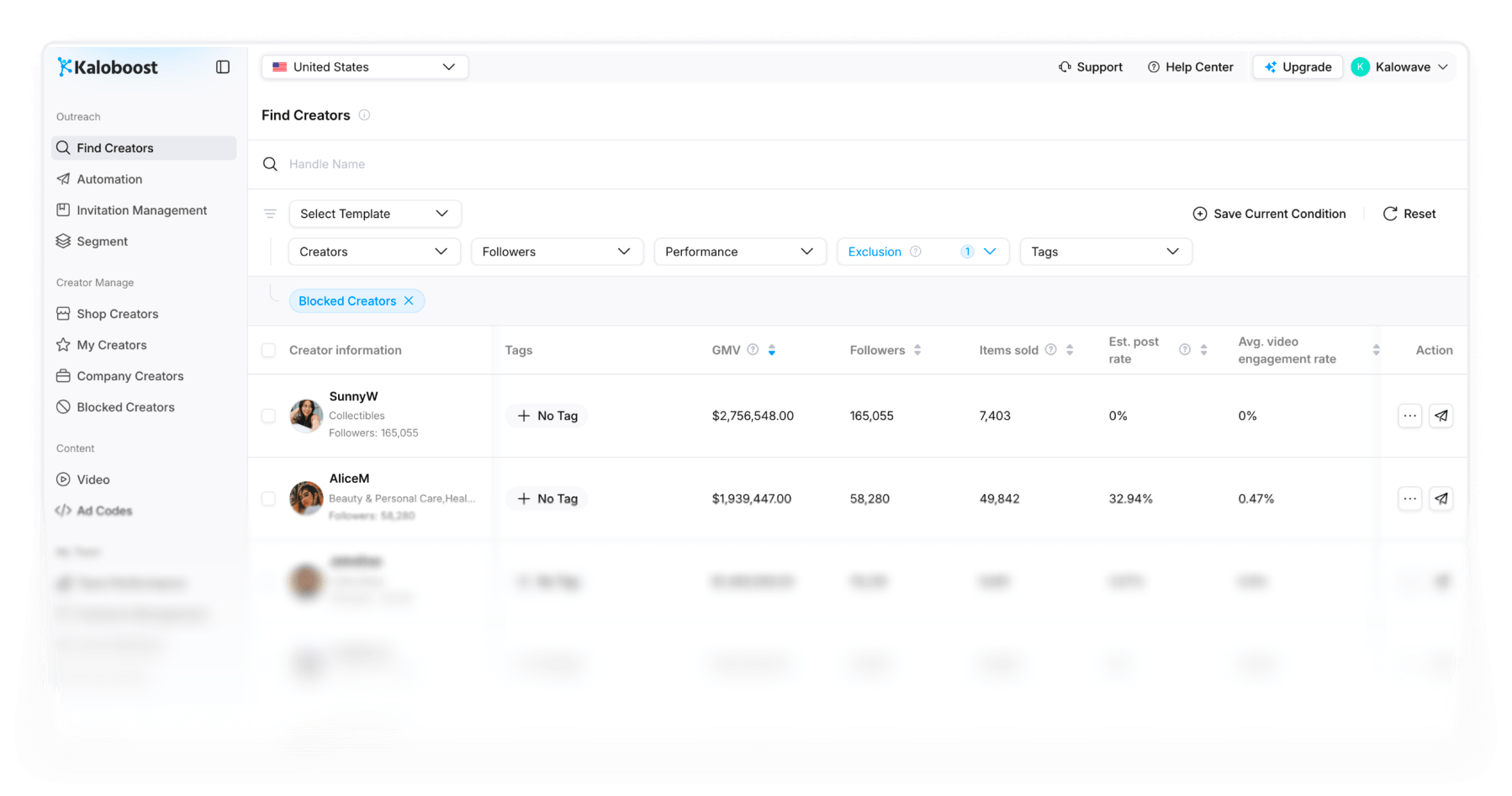This screenshot has height=796, width=1512.
Task: Toggle the select-all creators checkbox
Action: 268,350
